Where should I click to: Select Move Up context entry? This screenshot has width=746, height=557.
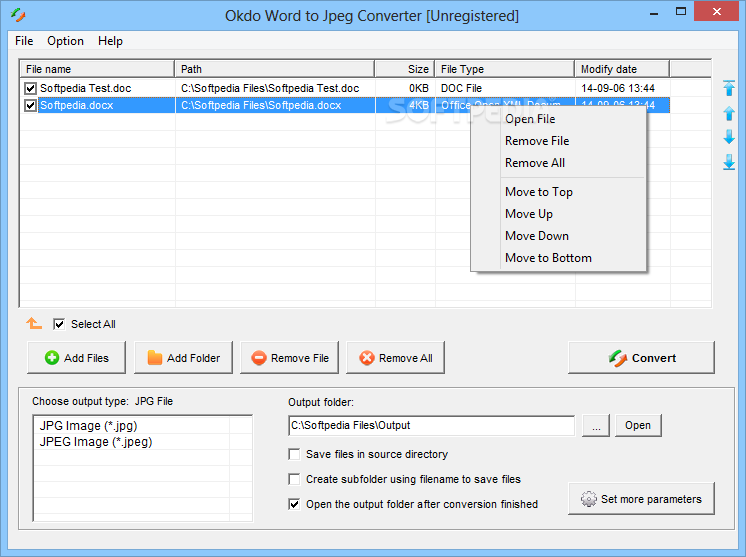click(559, 214)
